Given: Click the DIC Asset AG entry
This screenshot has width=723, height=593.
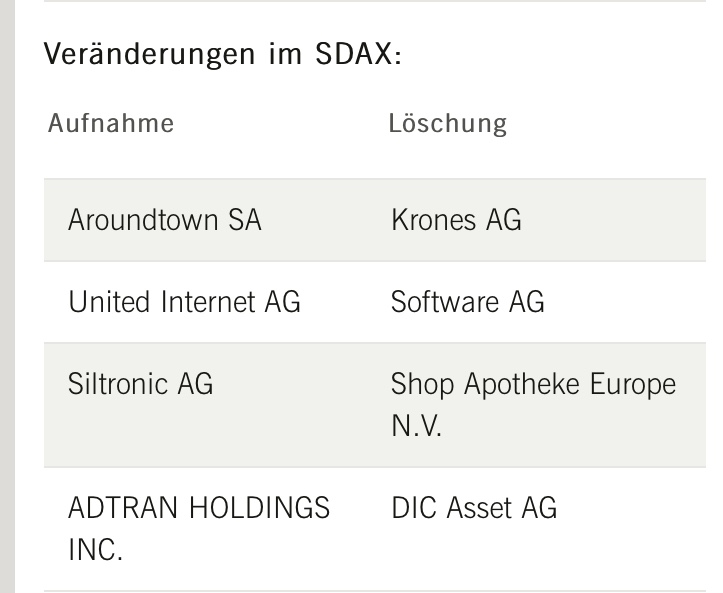Looking at the screenshot, I should [x=473, y=508].
